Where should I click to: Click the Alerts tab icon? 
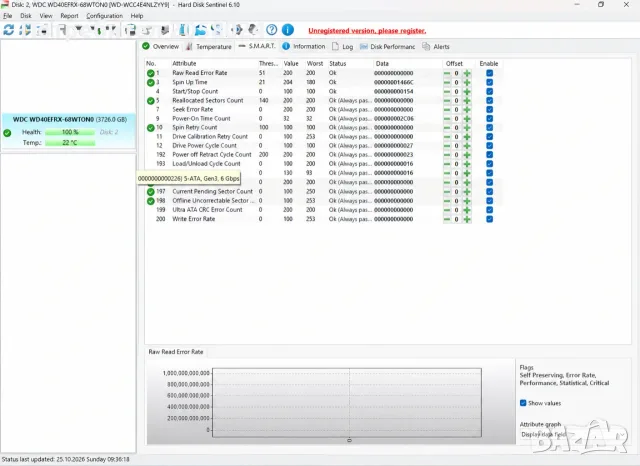click(x=426, y=47)
